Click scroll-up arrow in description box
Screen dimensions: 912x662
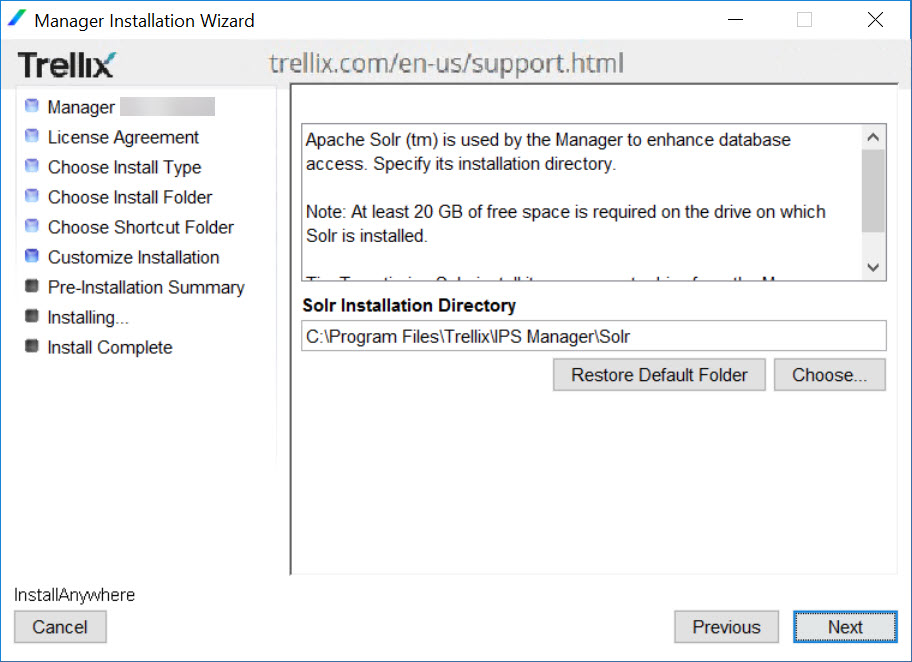pyautogui.click(x=873, y=137)
